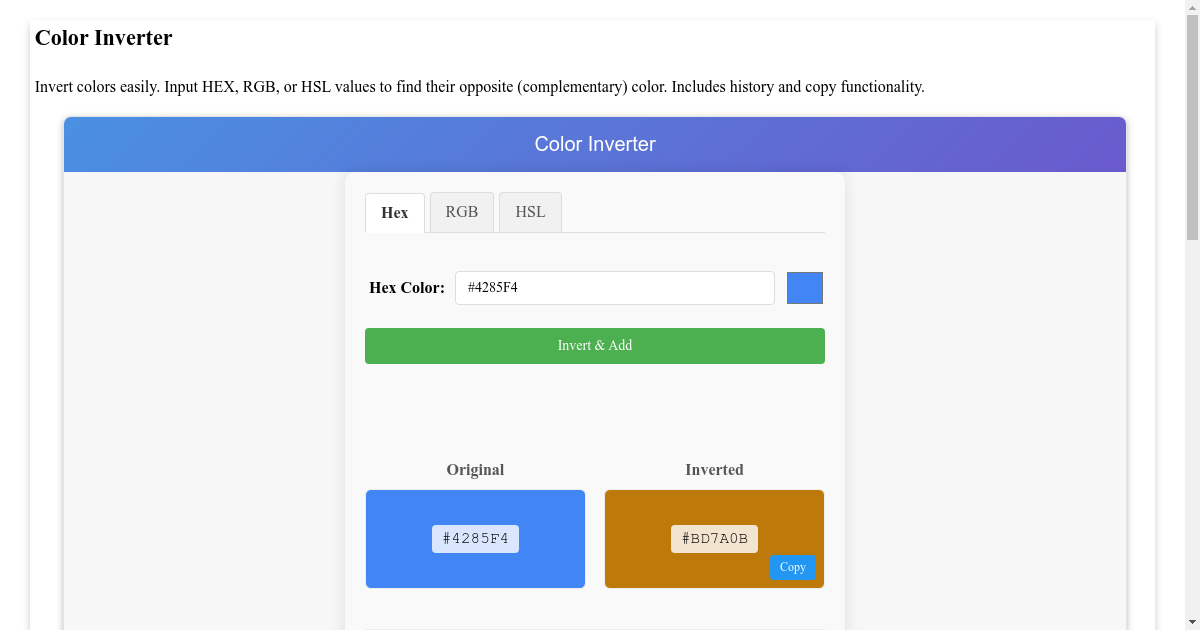Open the blue color picker swatch

tap(805, 288)
